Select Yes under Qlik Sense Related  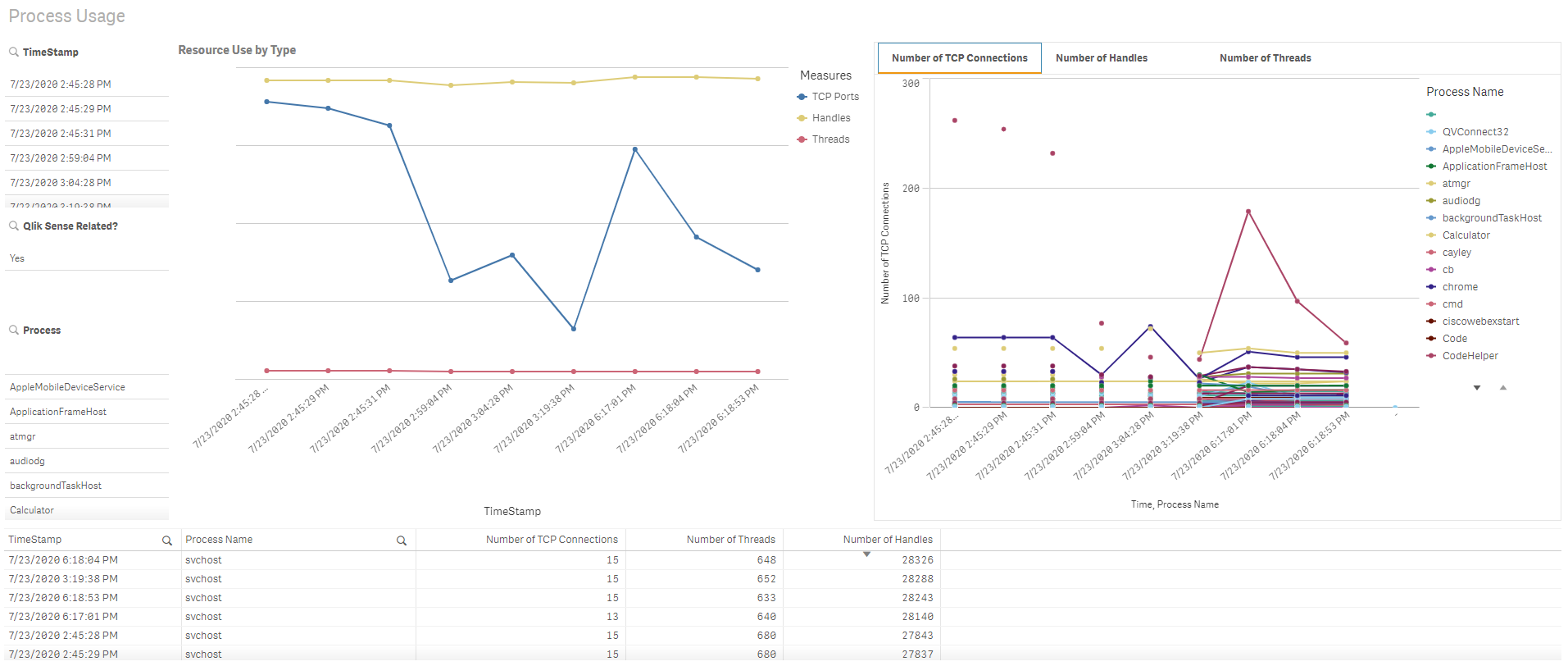[x=87, y=258]
